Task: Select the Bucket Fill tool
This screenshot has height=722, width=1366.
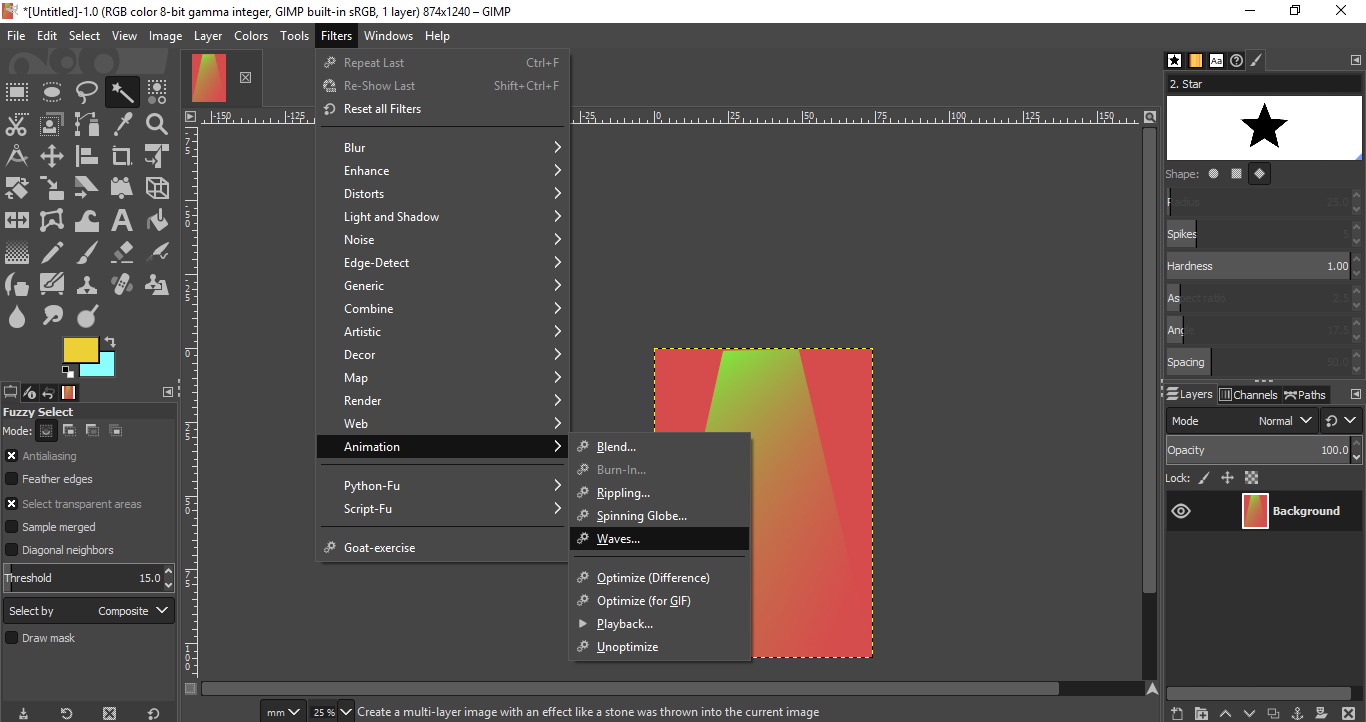Action: click(157, 220)
